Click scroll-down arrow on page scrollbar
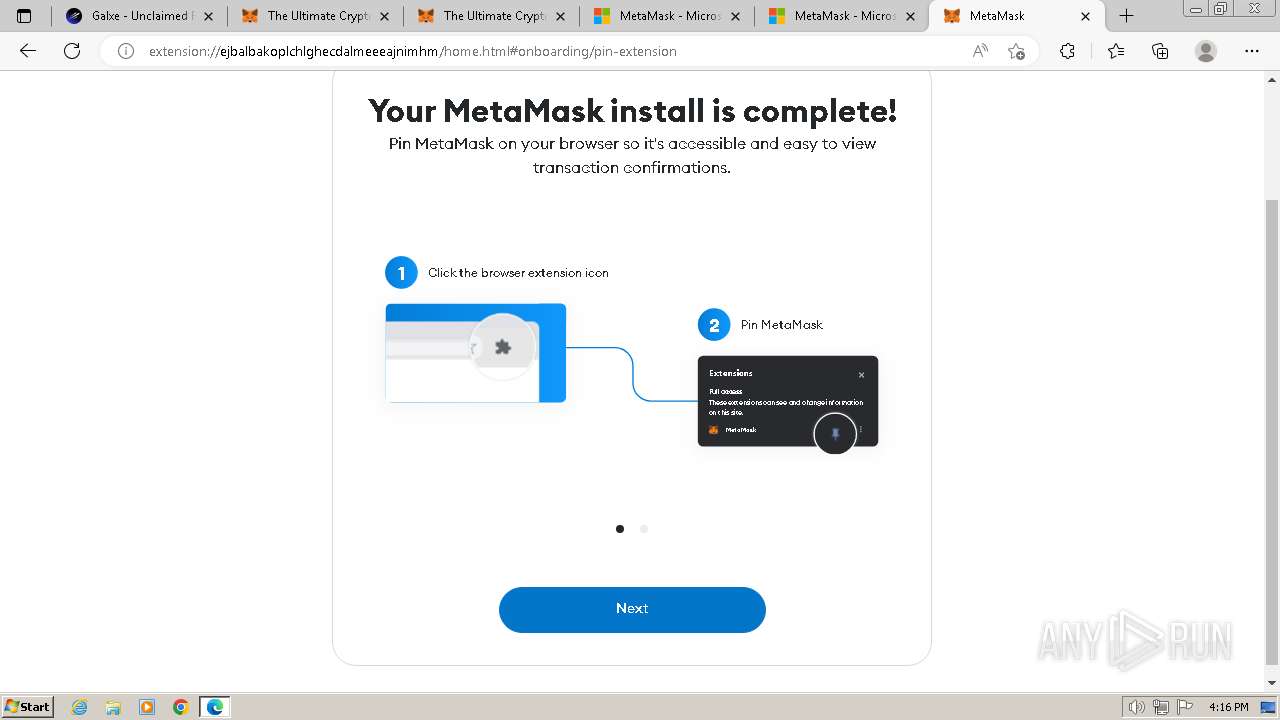 coord(1272,683)
